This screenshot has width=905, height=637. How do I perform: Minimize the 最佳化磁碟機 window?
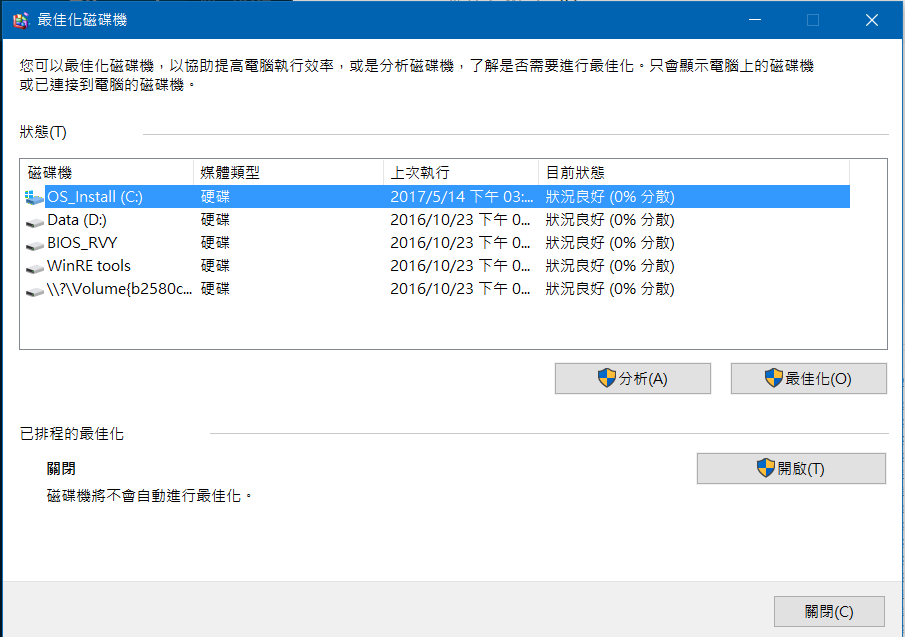(x=755, y=20)
